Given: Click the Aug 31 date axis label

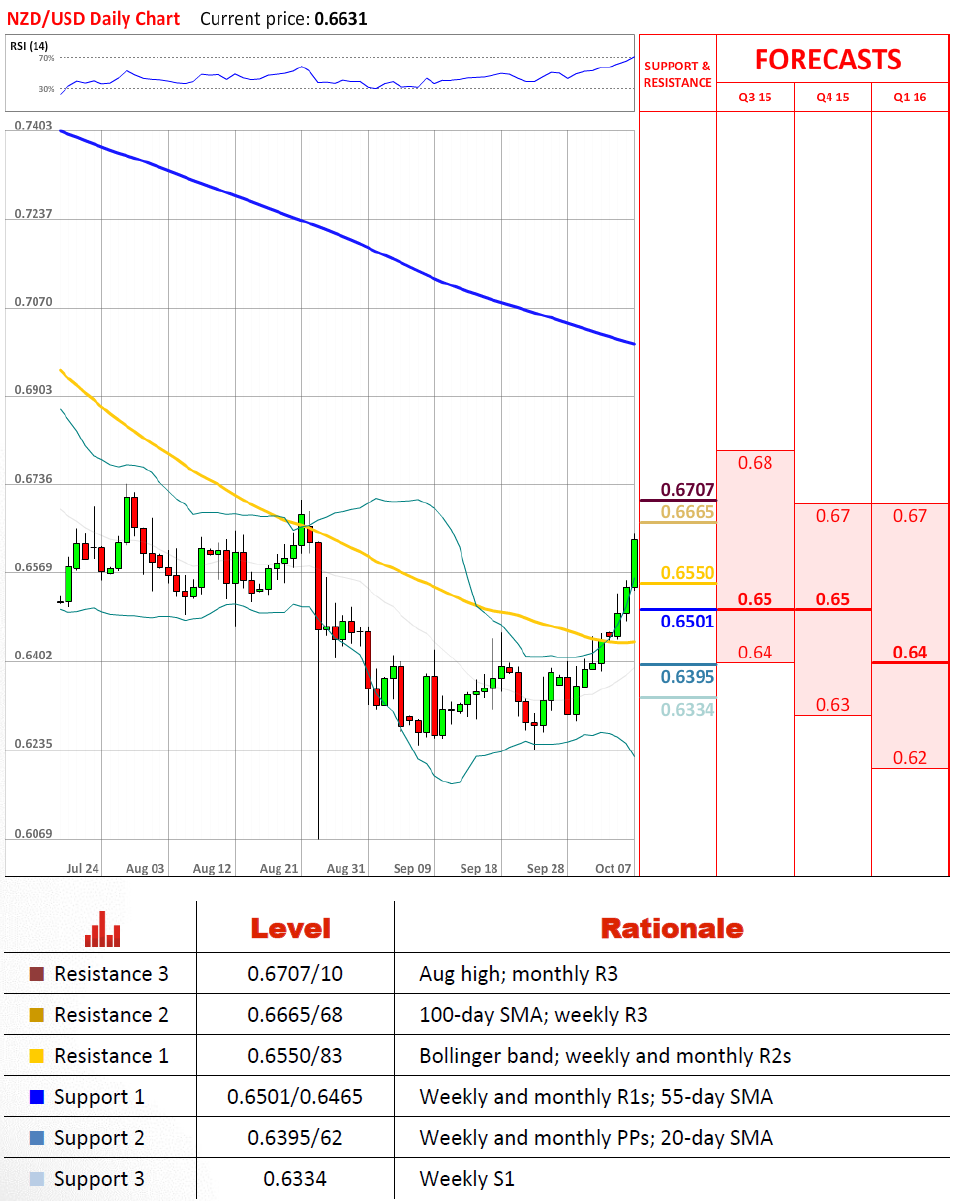Looking at the screenshot, I should [346, 868].
